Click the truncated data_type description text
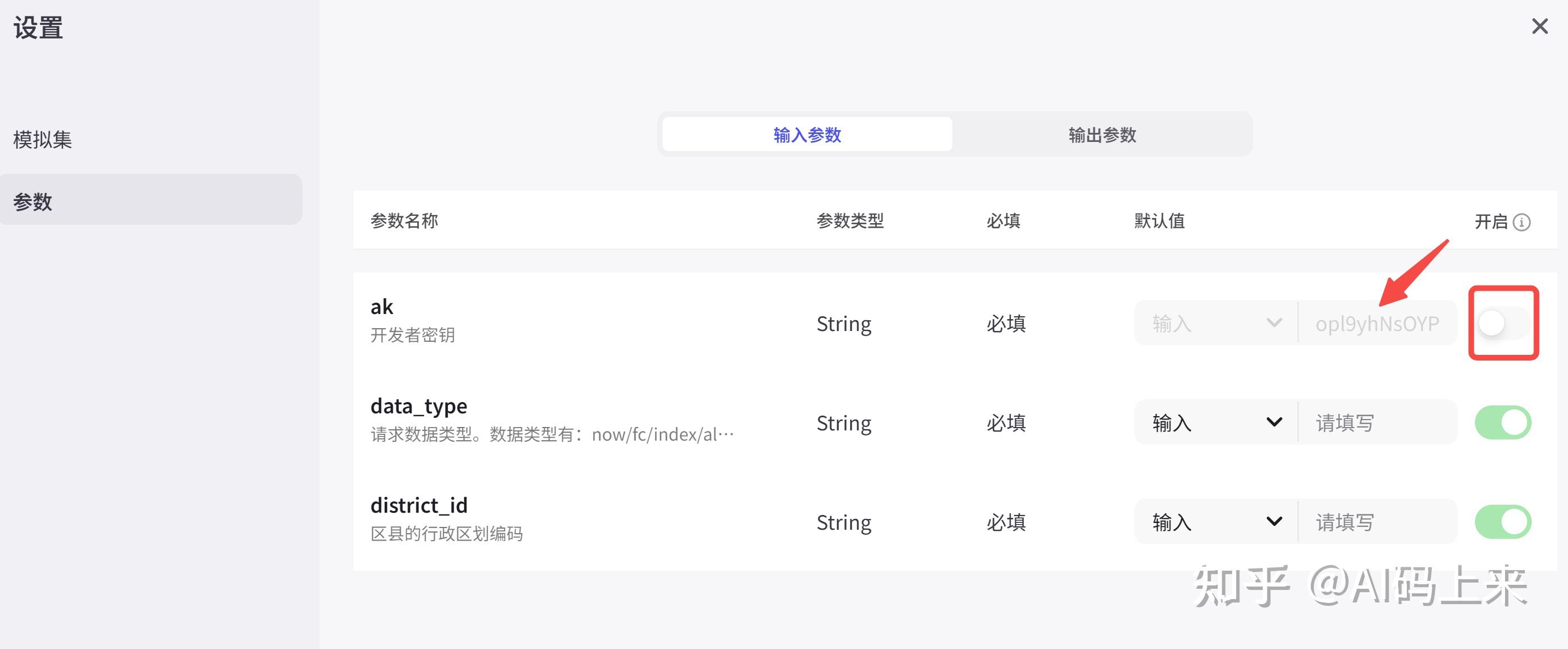The width and height of the screenshot is (1568, 649). point(551,433)
